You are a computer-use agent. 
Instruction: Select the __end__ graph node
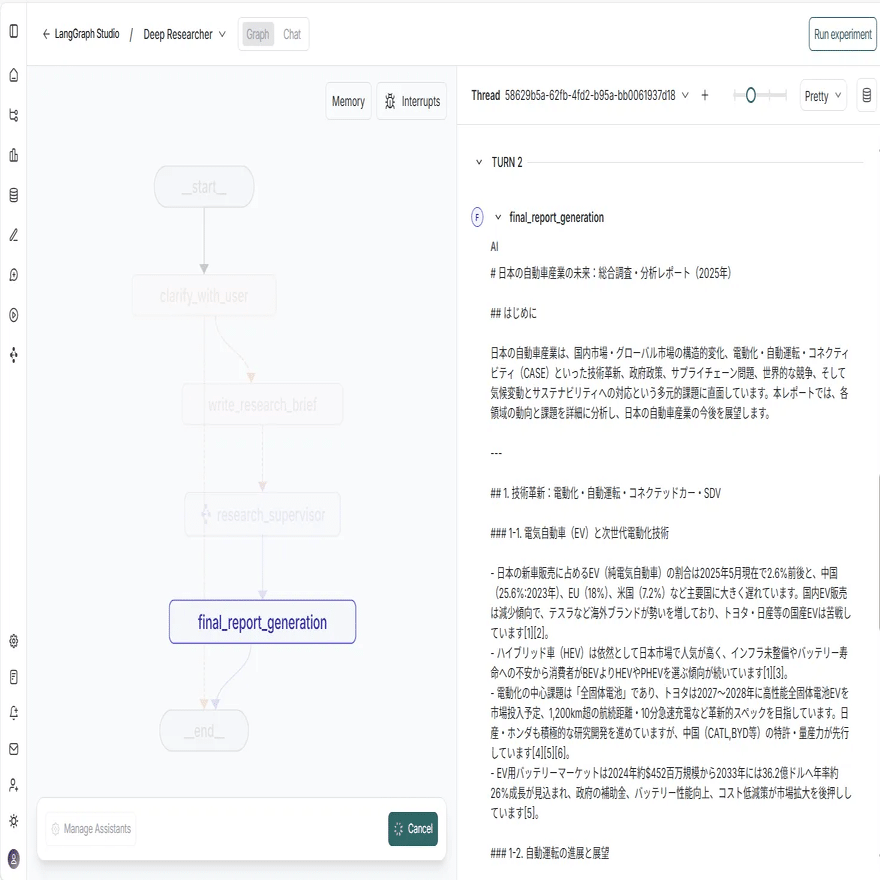(204, 731)
